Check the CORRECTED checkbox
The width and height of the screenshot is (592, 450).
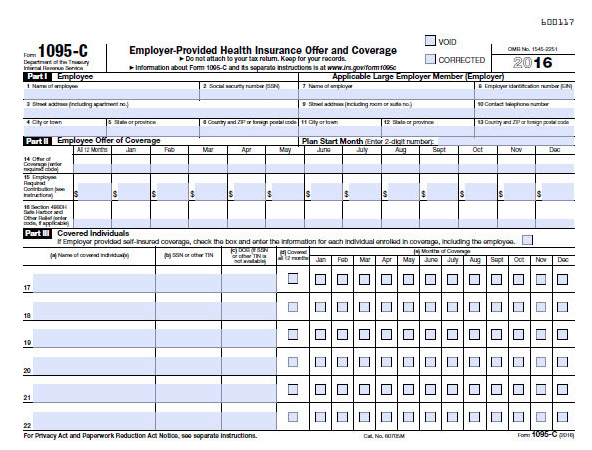click(430, 59)
